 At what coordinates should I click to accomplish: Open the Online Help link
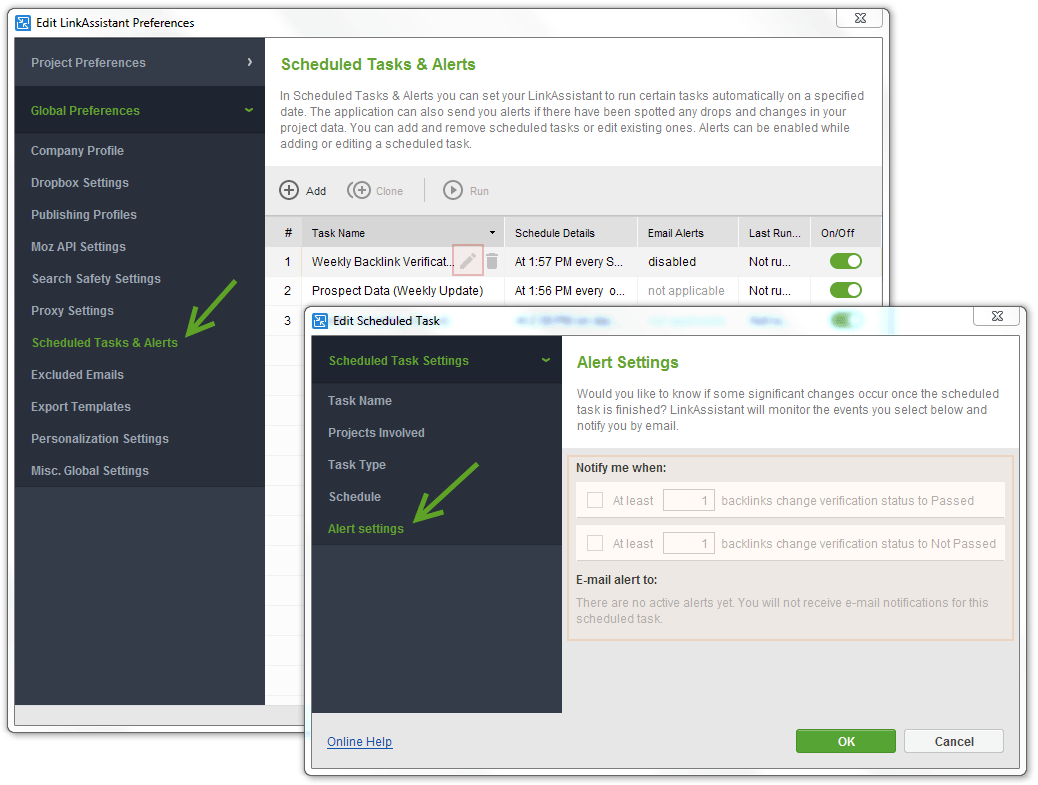359,741
